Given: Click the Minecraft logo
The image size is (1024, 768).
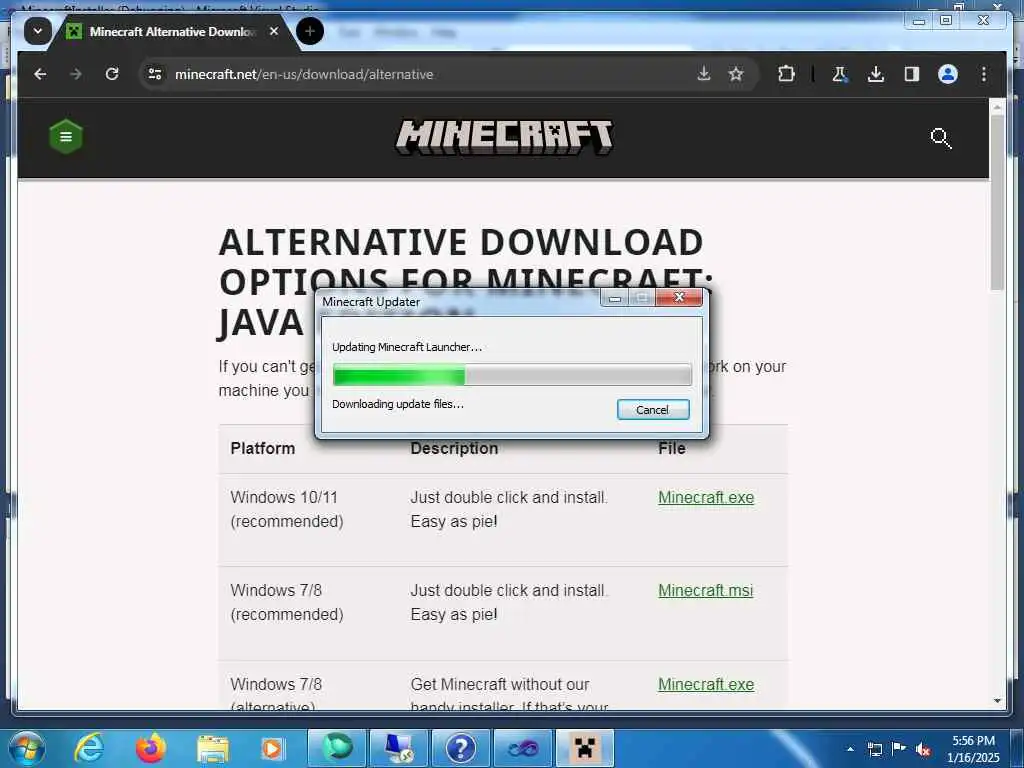Looking at the screenshot, I should pos(504,136).
